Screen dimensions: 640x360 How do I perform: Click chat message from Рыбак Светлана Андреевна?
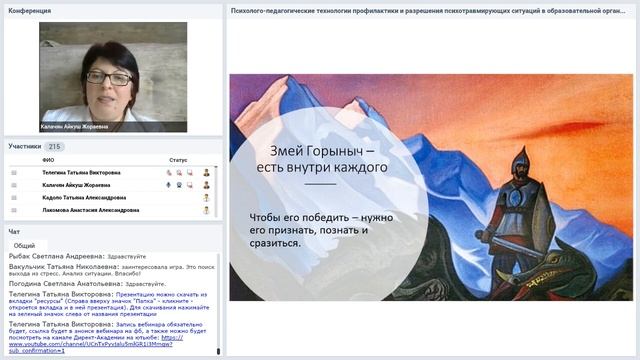pyautogui.click(x=78, y=256)
